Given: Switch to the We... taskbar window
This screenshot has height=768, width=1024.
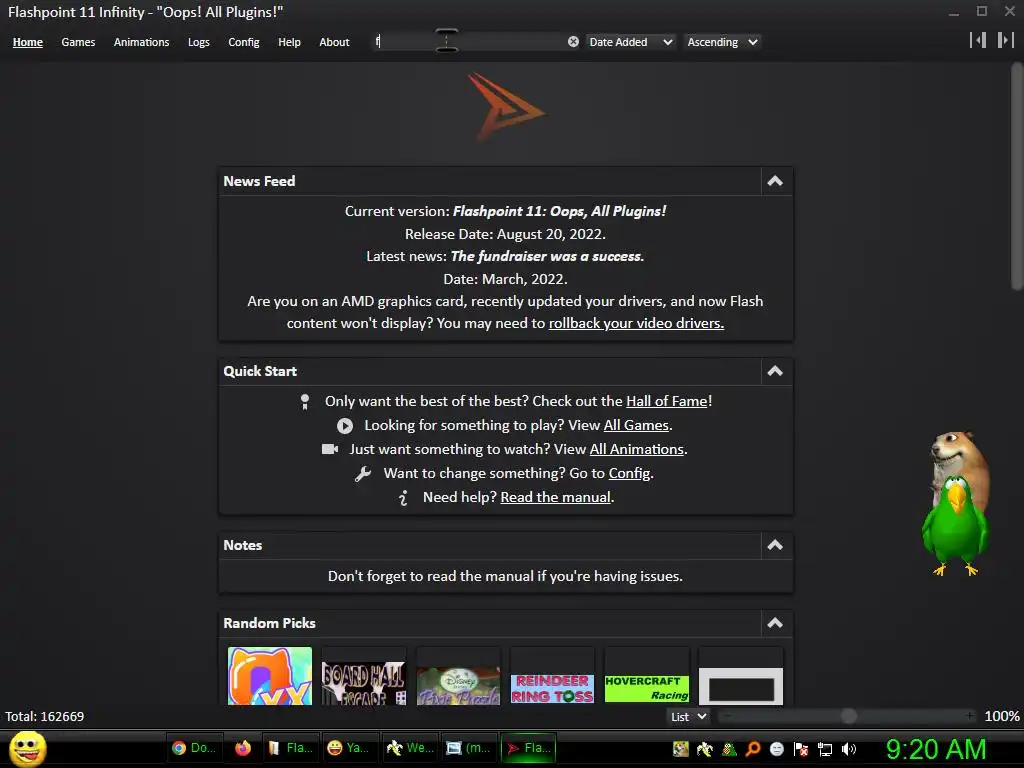Looking at the screenshot, I should (409, 748).
